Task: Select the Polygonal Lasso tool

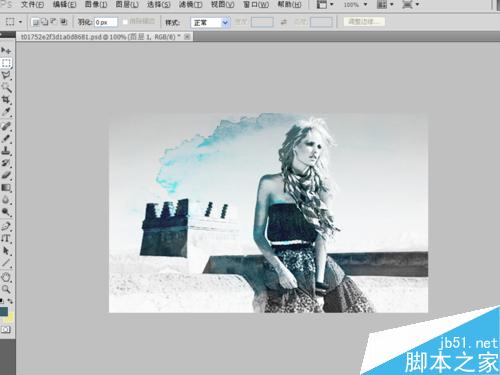Action: coord(6,75)
